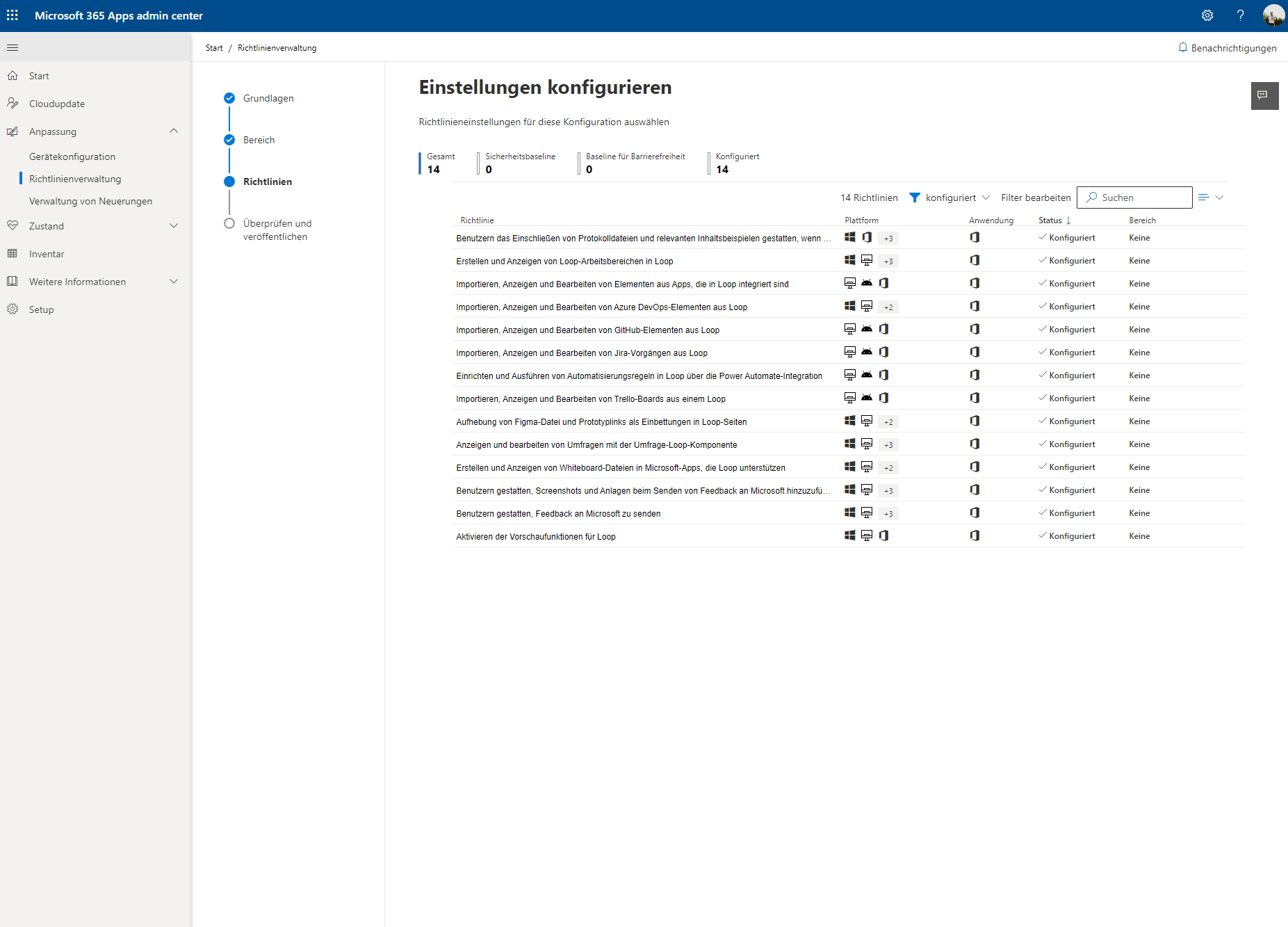Switch to the Richtlinienverwaltung sidebar entry
The width and height of the screenshot is (1288, 927).
click(74, 178)
